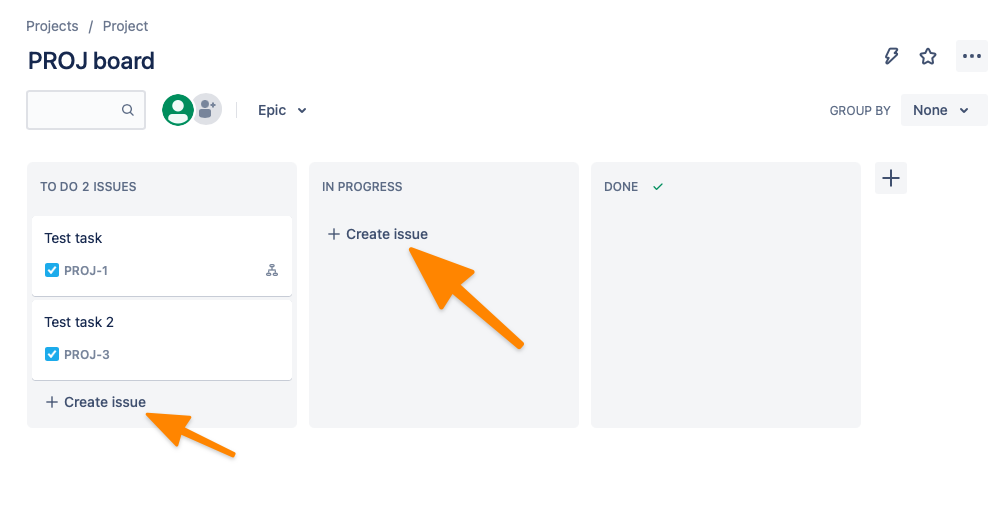Click the search magnifier icon
The height and width of the screenshot is (528, 1000).
(x=128, y=110)
